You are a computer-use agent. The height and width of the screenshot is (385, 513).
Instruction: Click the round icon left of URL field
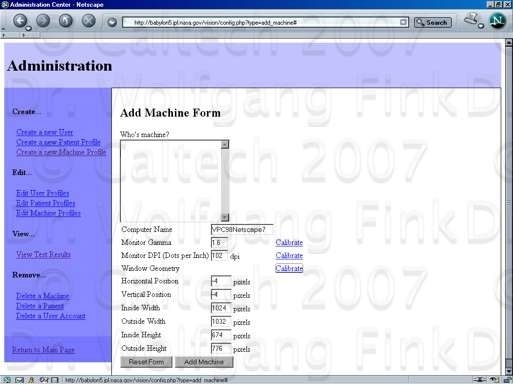coord(112,22)
